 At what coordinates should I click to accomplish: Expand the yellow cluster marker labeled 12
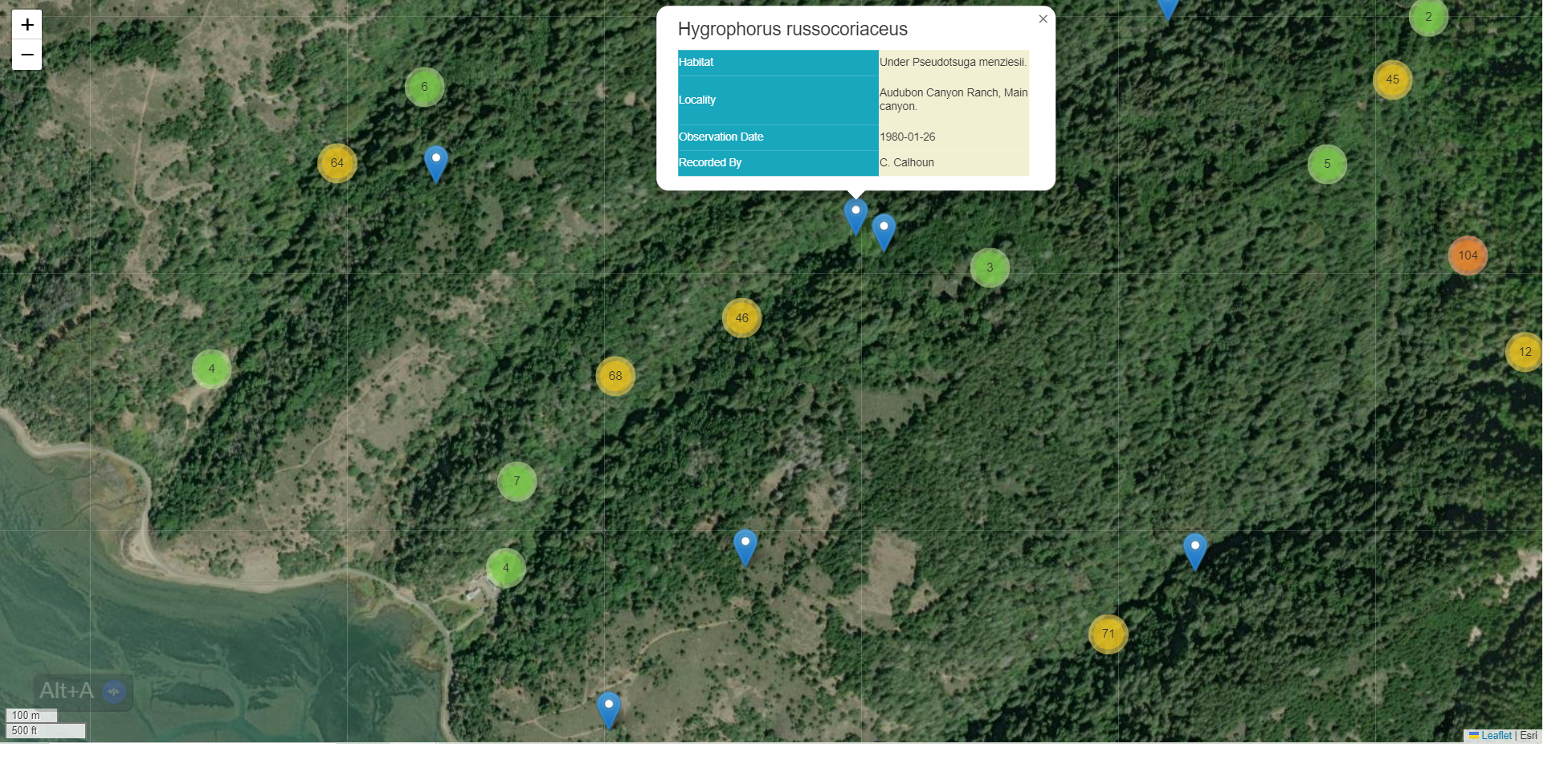pyautogui.click(x=1524, y=352)
